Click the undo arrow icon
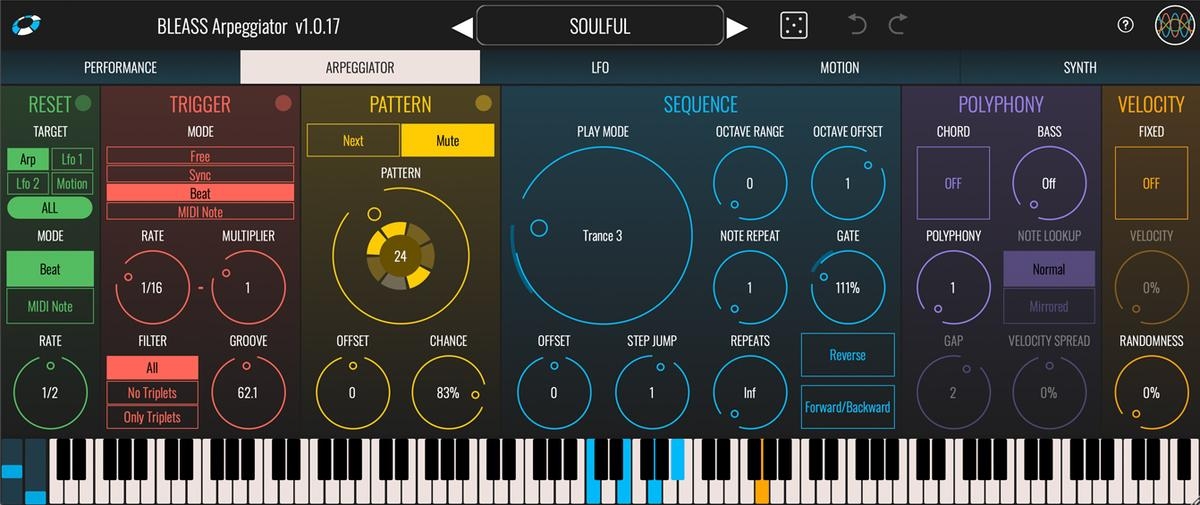1200x505 pixels. click(x=857, y=25)
